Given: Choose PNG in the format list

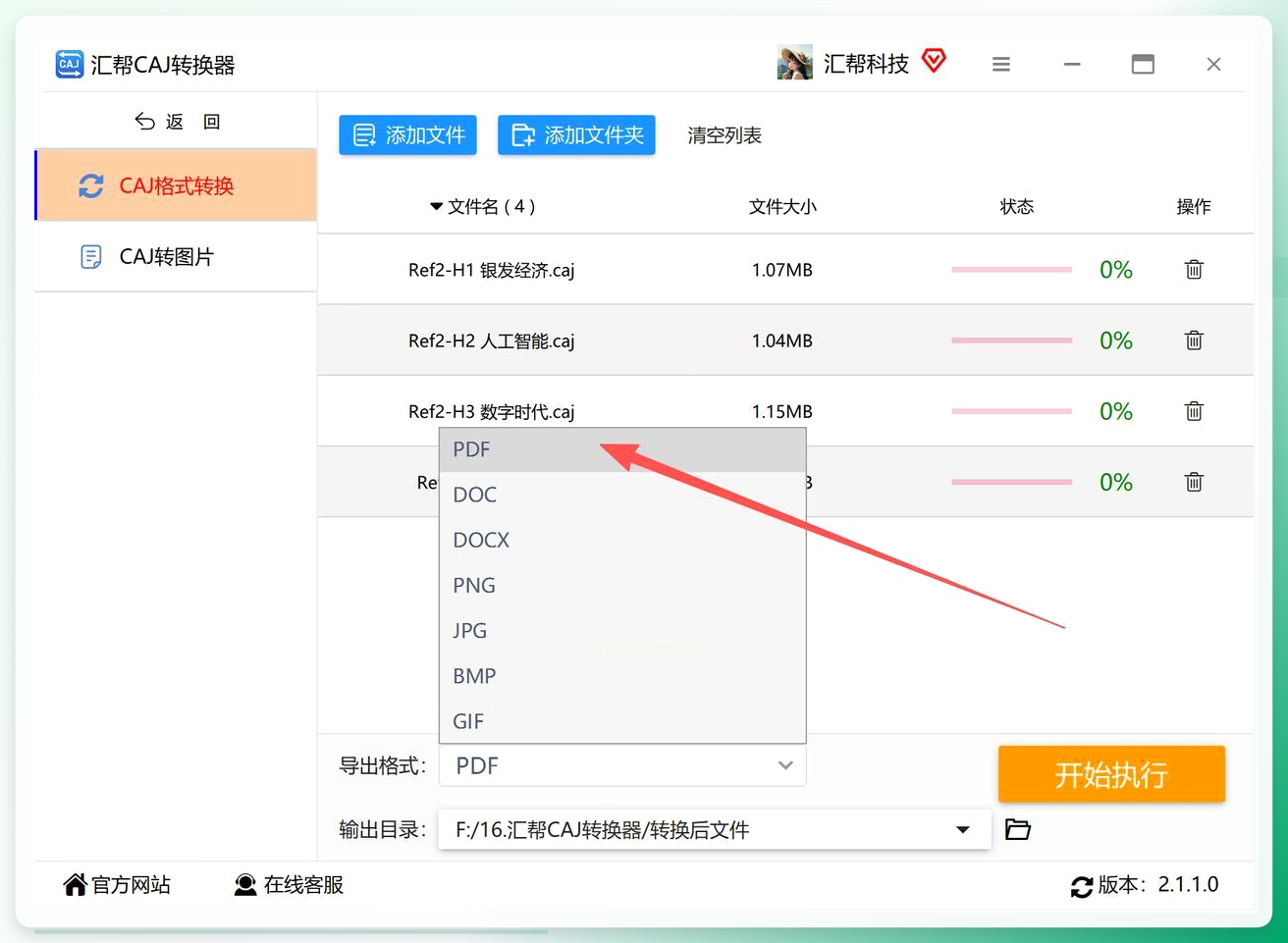Looking at the screenshot, I should click(x=622, y=585).
